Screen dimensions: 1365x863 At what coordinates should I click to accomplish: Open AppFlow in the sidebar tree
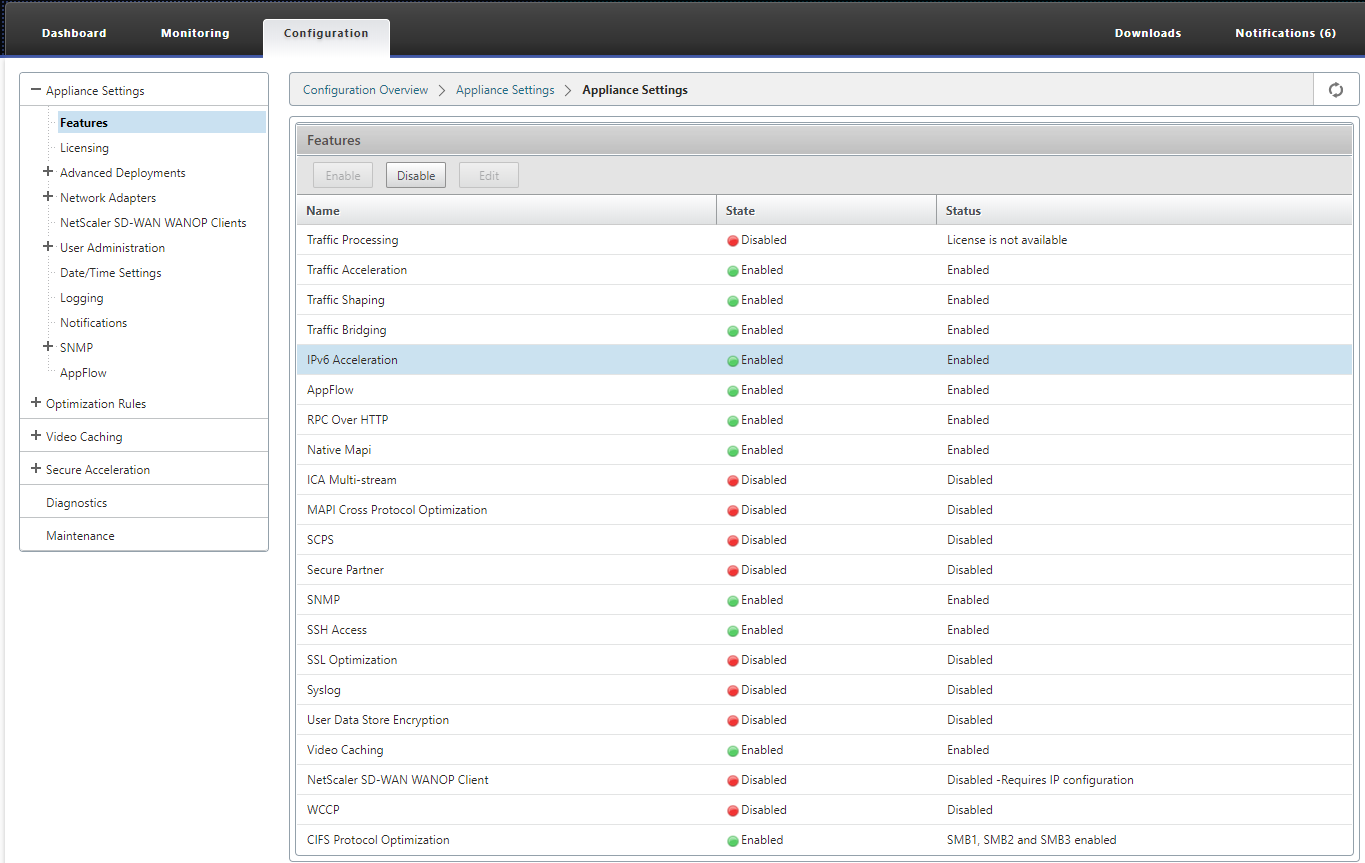click(x=83, y=373)
